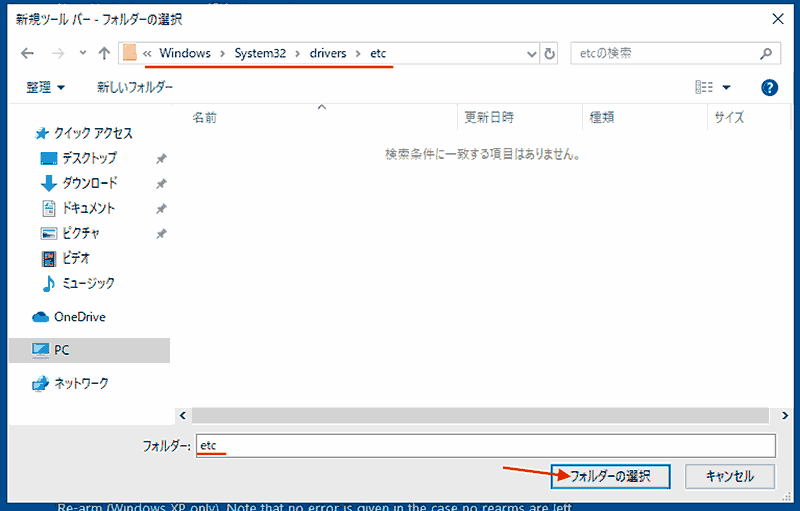
Task: Go up one folder level arrow
Action: coord(104,53)
